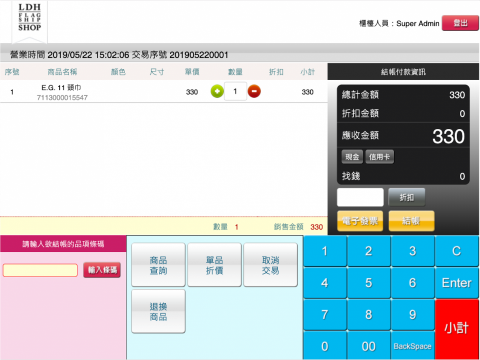Open 商品查詢 product search
This screenshot has height=360, width=480.
(x=158, y=265)
